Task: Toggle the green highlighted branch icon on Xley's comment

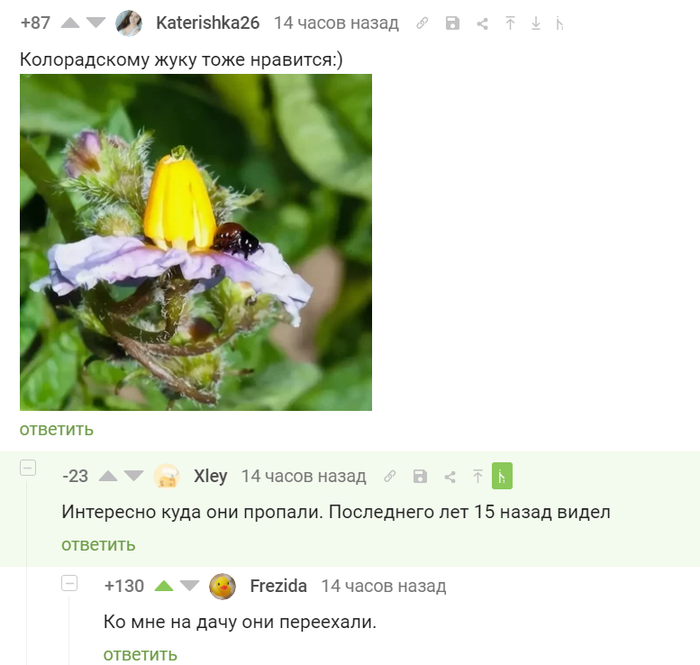Action: [502, 476]
